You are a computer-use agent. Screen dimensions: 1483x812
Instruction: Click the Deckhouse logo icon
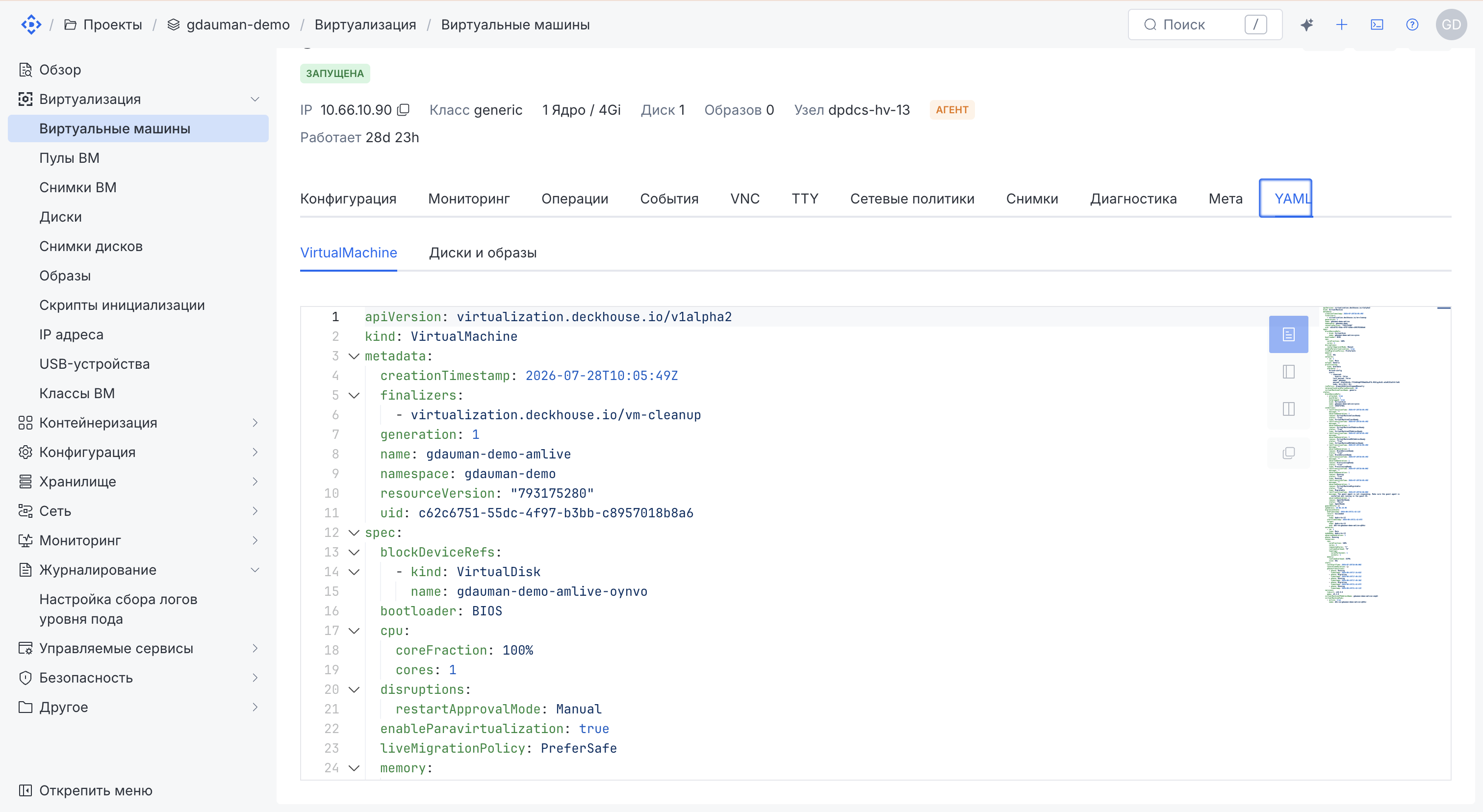coord(31,25)
